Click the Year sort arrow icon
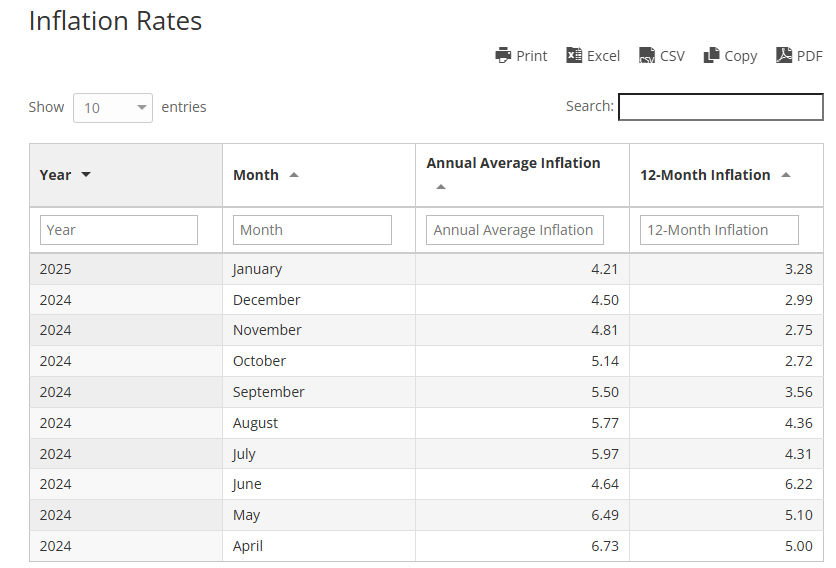 tap(86, 175)
